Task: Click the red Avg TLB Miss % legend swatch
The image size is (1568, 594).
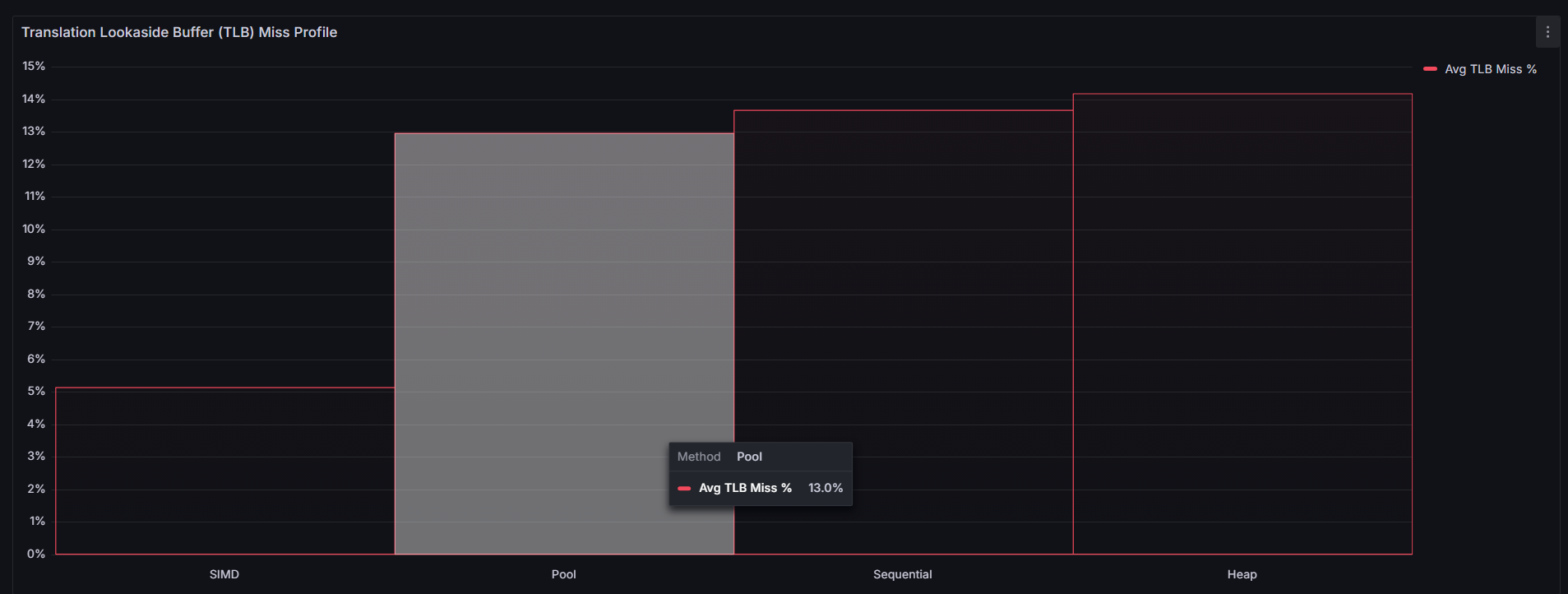Action: tap(1430, 69)
